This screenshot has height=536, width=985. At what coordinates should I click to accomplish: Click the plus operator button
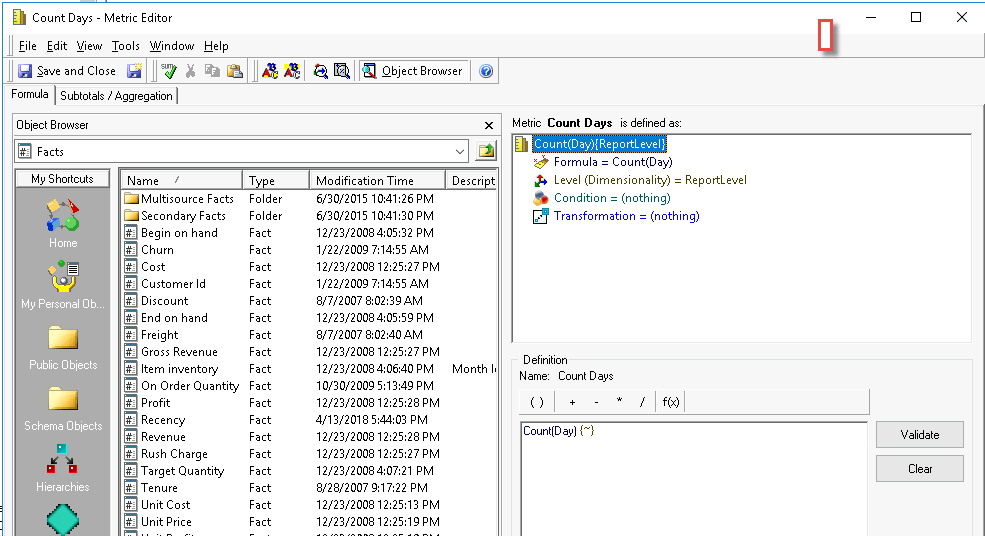click(x=572, y=402)
